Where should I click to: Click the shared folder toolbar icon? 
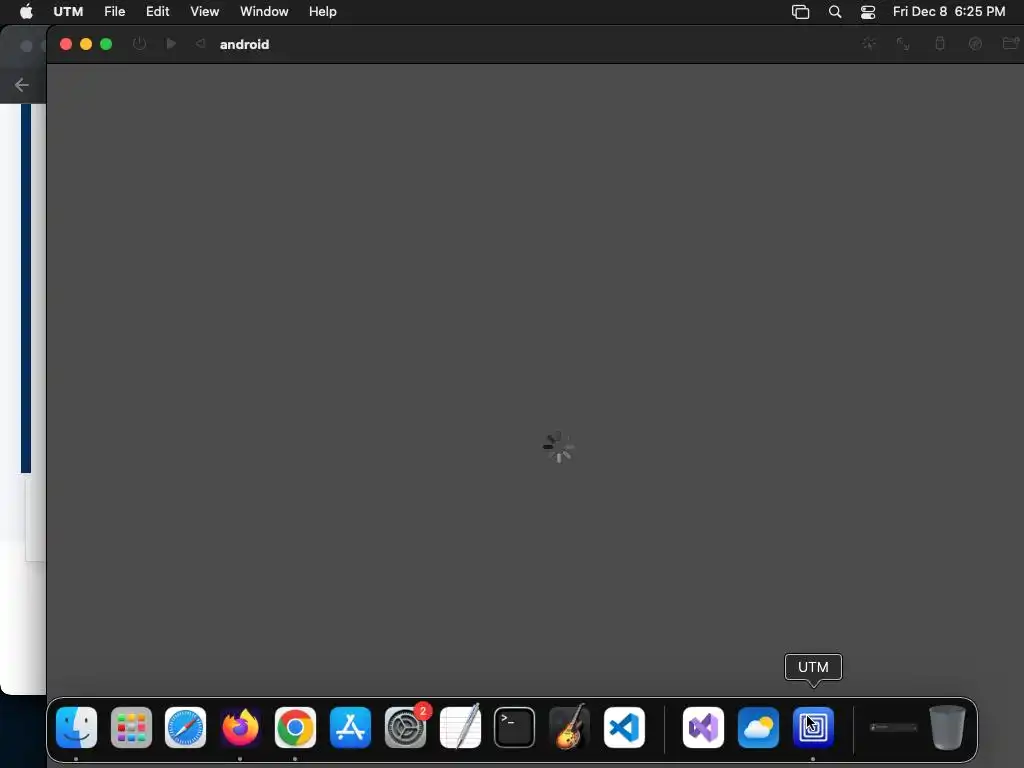(x=1011, y=44)
